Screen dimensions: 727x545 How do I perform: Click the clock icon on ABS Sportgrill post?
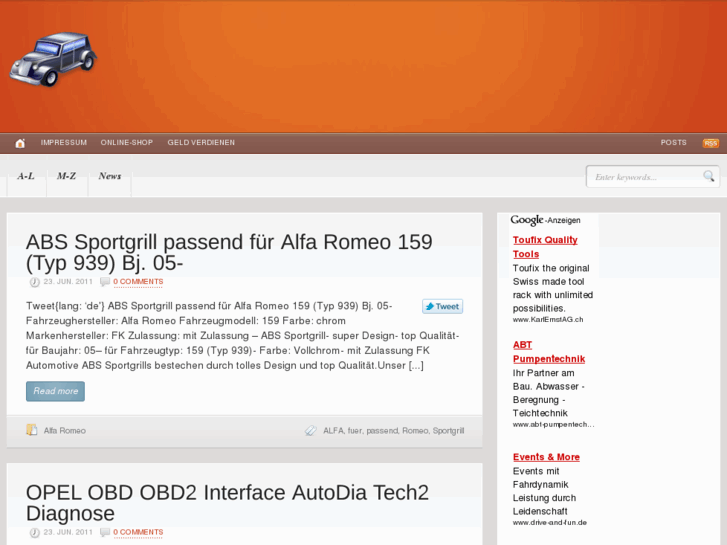(34, 282)
